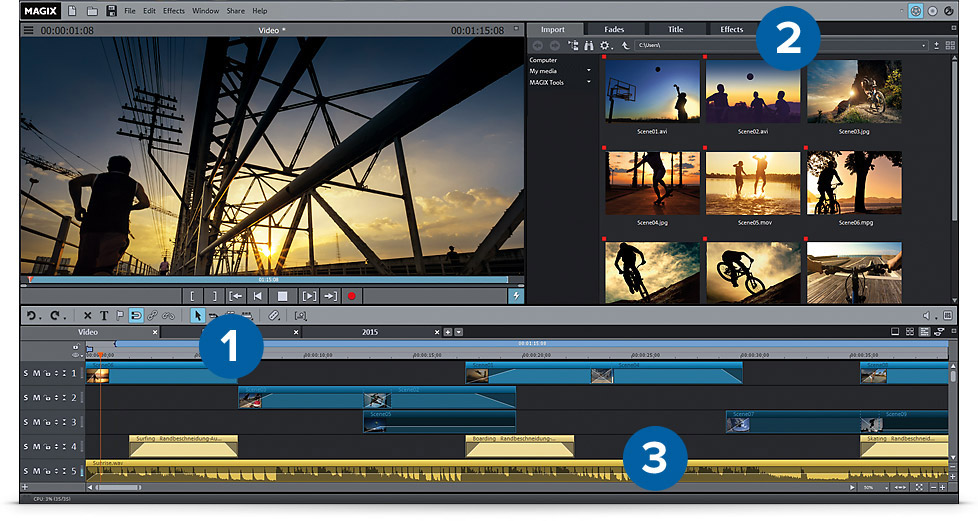Viewport: 978px width, 521px height.
Task: Open the path field dropdown arrow
Action: click(924, 45)
